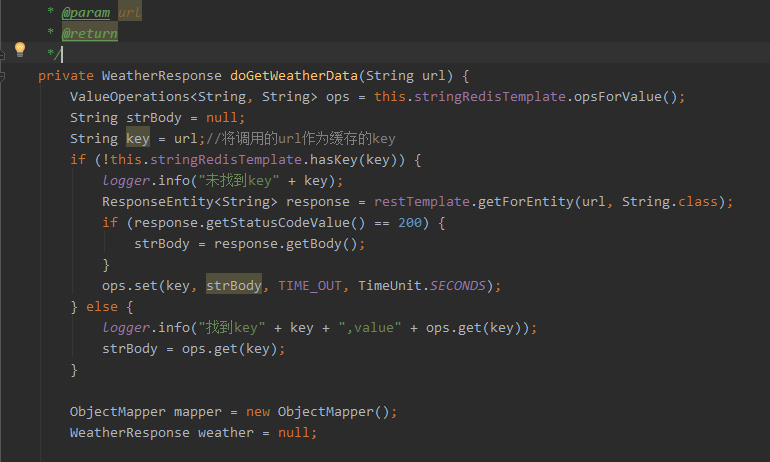Viewport: 770px width, 462px height.
Task: Click the "getStatusCodeValue" method call
Action: (277, 223)
